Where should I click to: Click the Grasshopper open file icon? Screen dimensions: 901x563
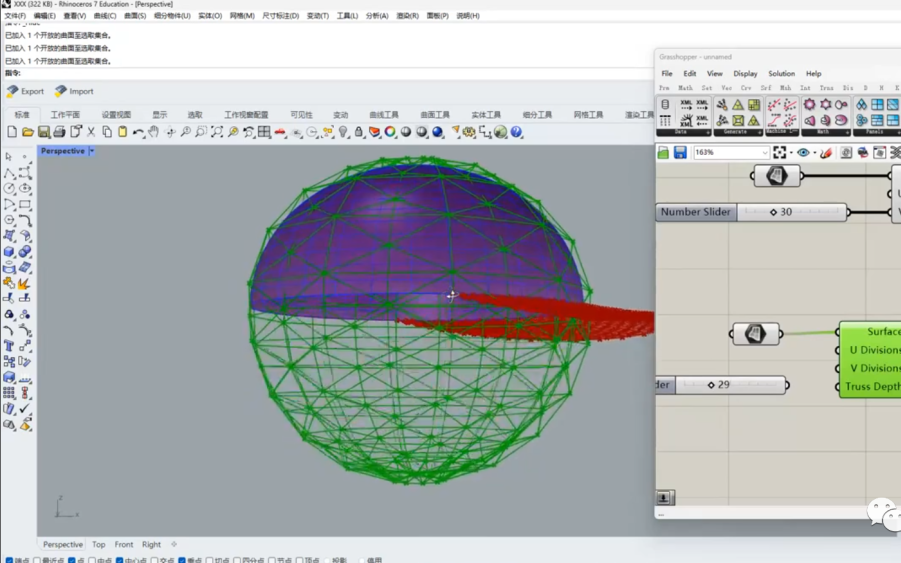(663, 153)
